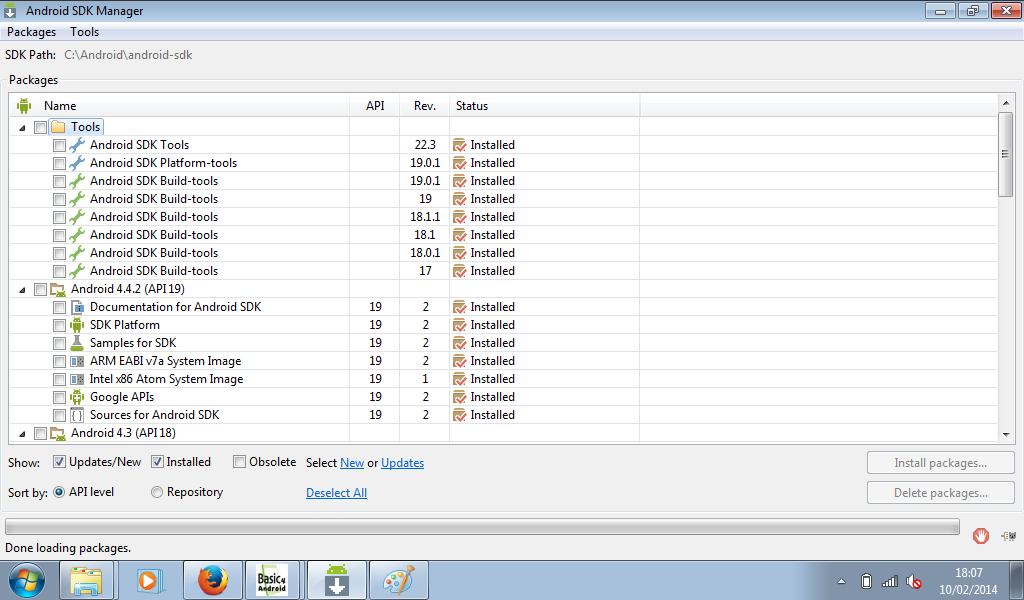Check the Tools group checkbox

click(40, 127)
